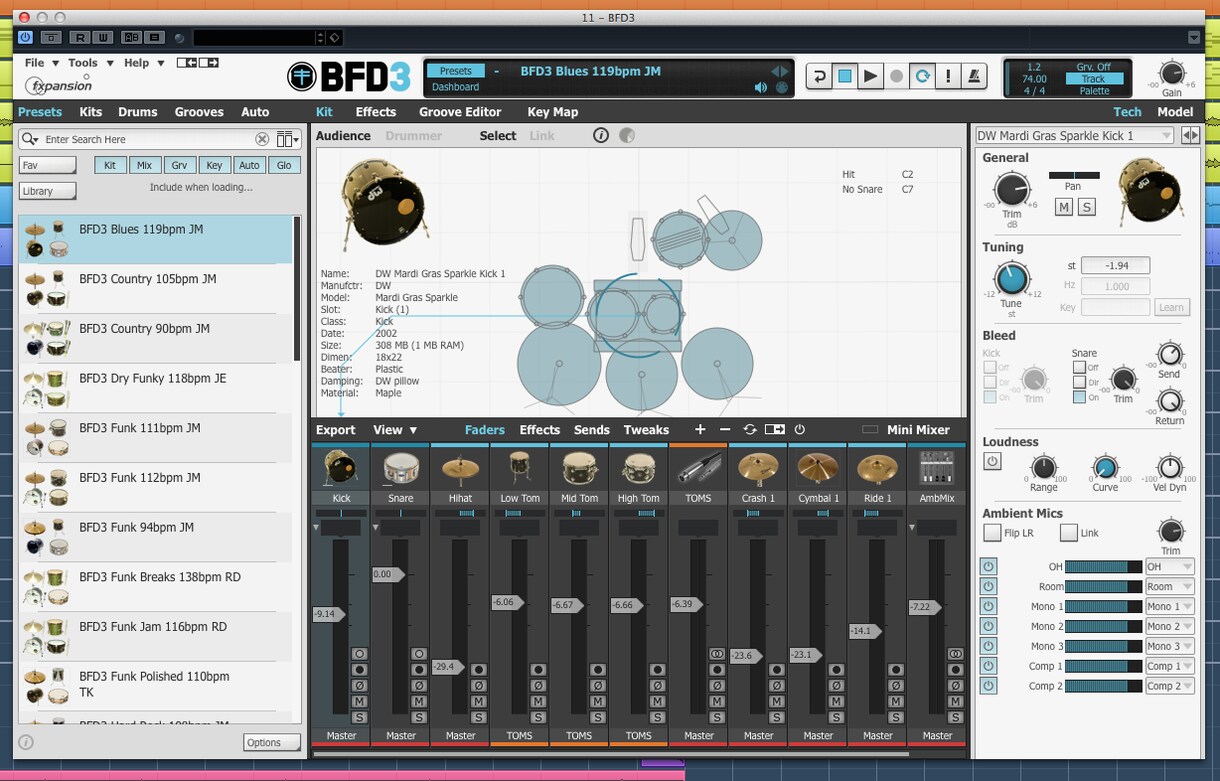This screenshot has height=781, width=1220.
Task: Click the Options button
Action: tap(272, 743)
